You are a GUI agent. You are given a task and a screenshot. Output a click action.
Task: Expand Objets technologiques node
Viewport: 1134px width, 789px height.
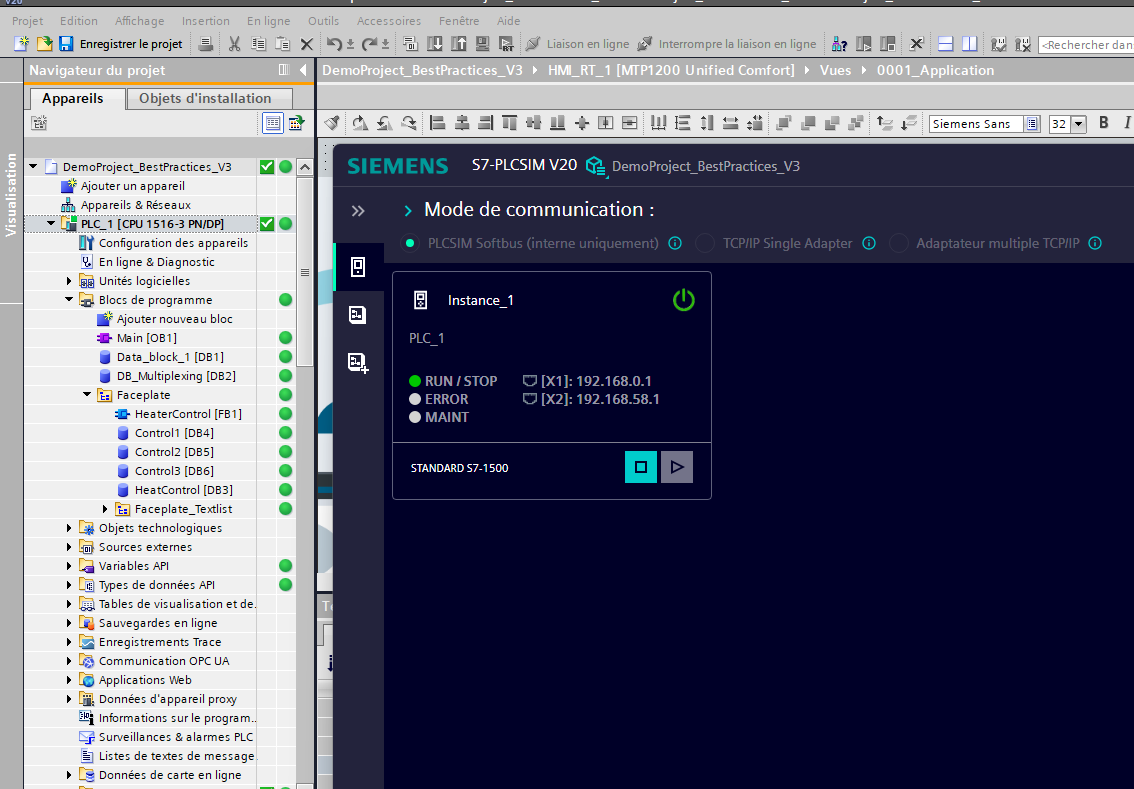[69, 528]
